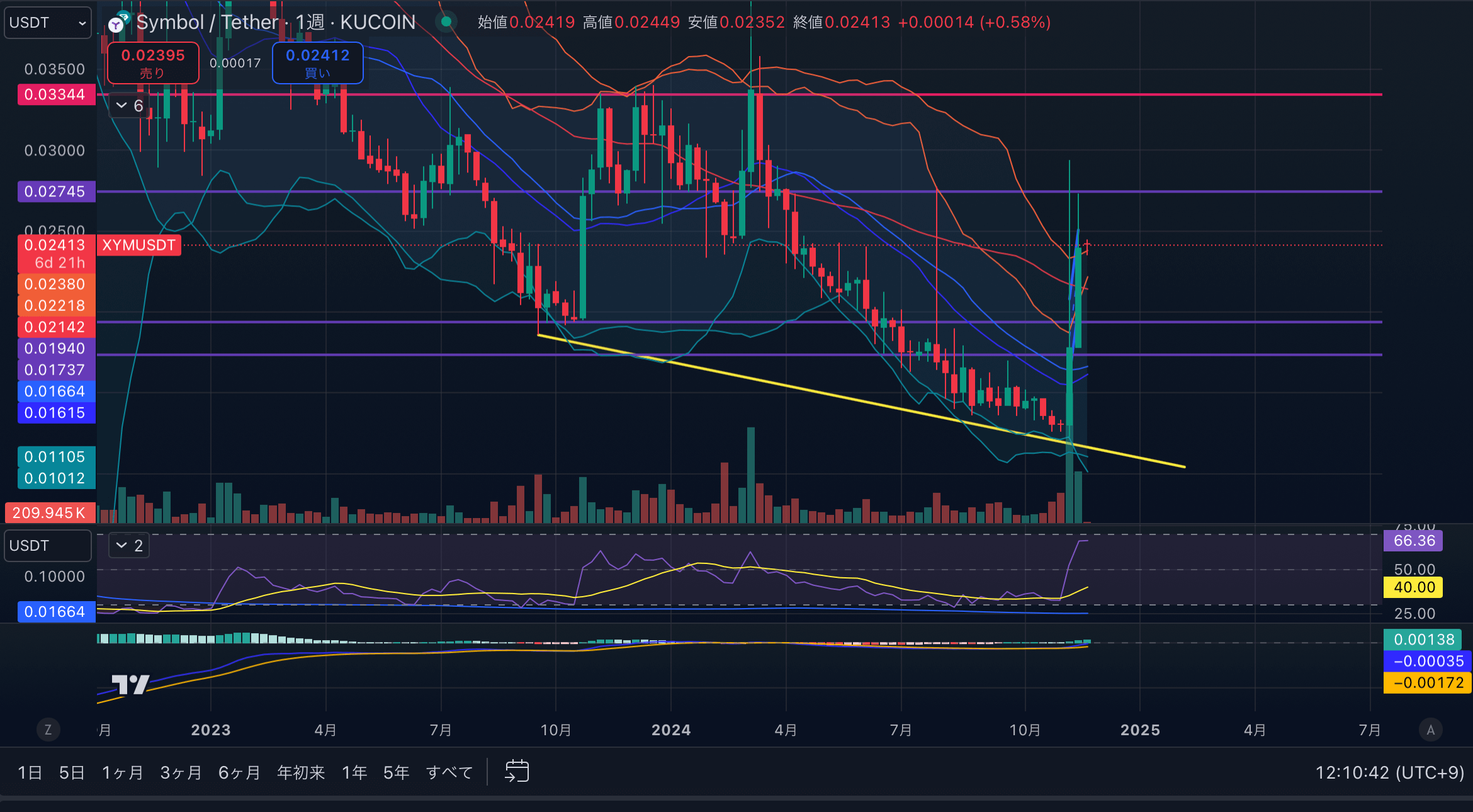Click the 12:10:42 (UTC+9) clock
This screenshot has width=1473, height=812.
pyautogui.click(x=1390, y=772)
